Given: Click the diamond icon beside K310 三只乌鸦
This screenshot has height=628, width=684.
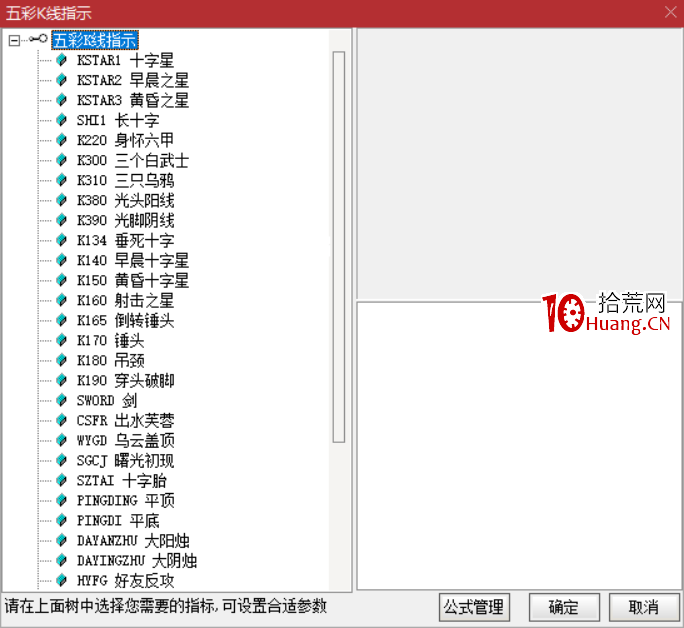Looking at the screenshot, I should coord(62,181).
